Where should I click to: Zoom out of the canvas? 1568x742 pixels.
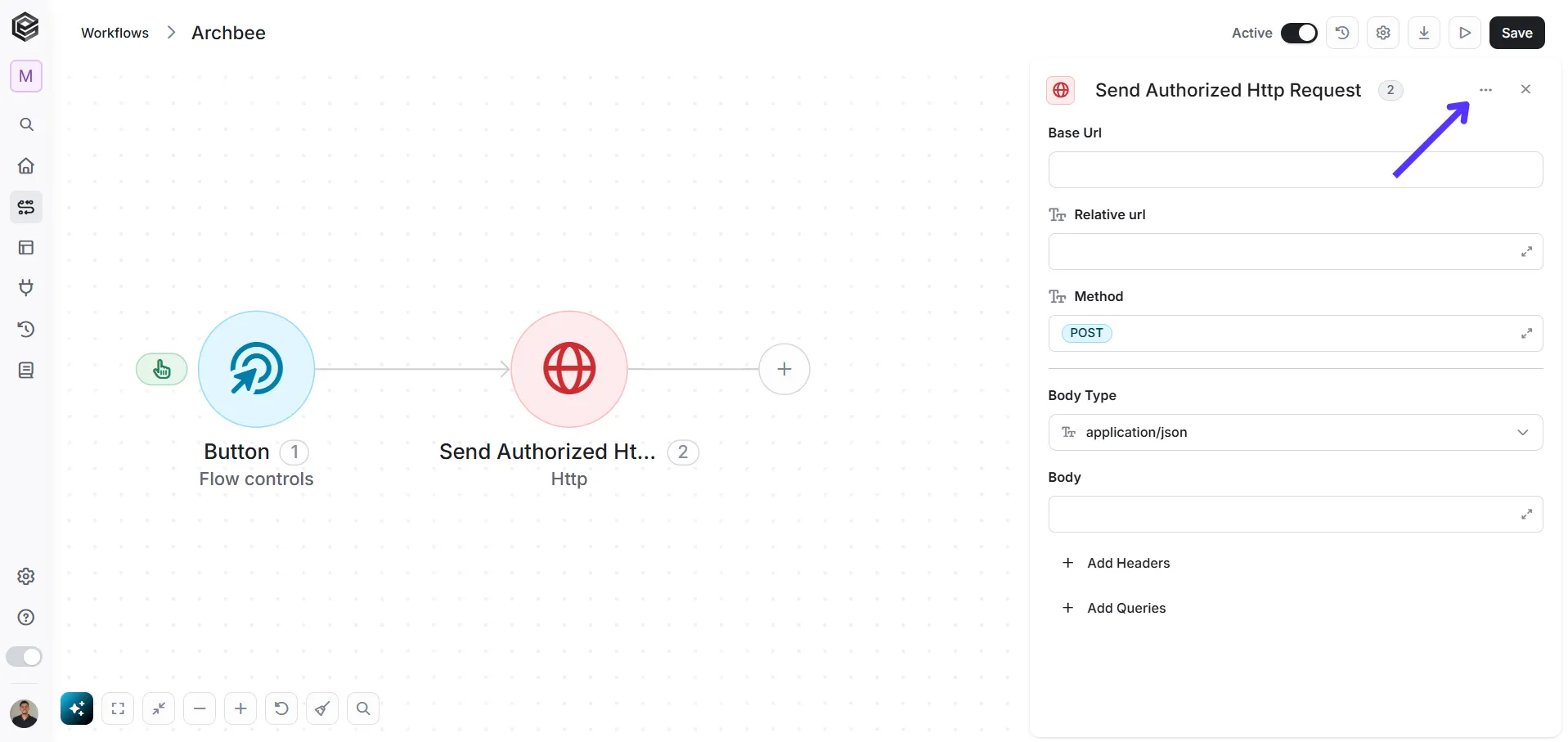[x=200, y=708]
